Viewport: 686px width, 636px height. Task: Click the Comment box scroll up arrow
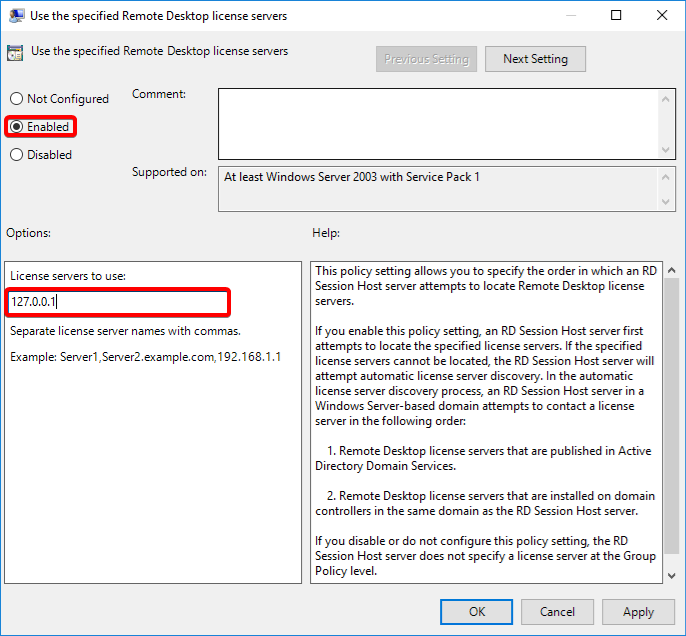tap(666, 98)
